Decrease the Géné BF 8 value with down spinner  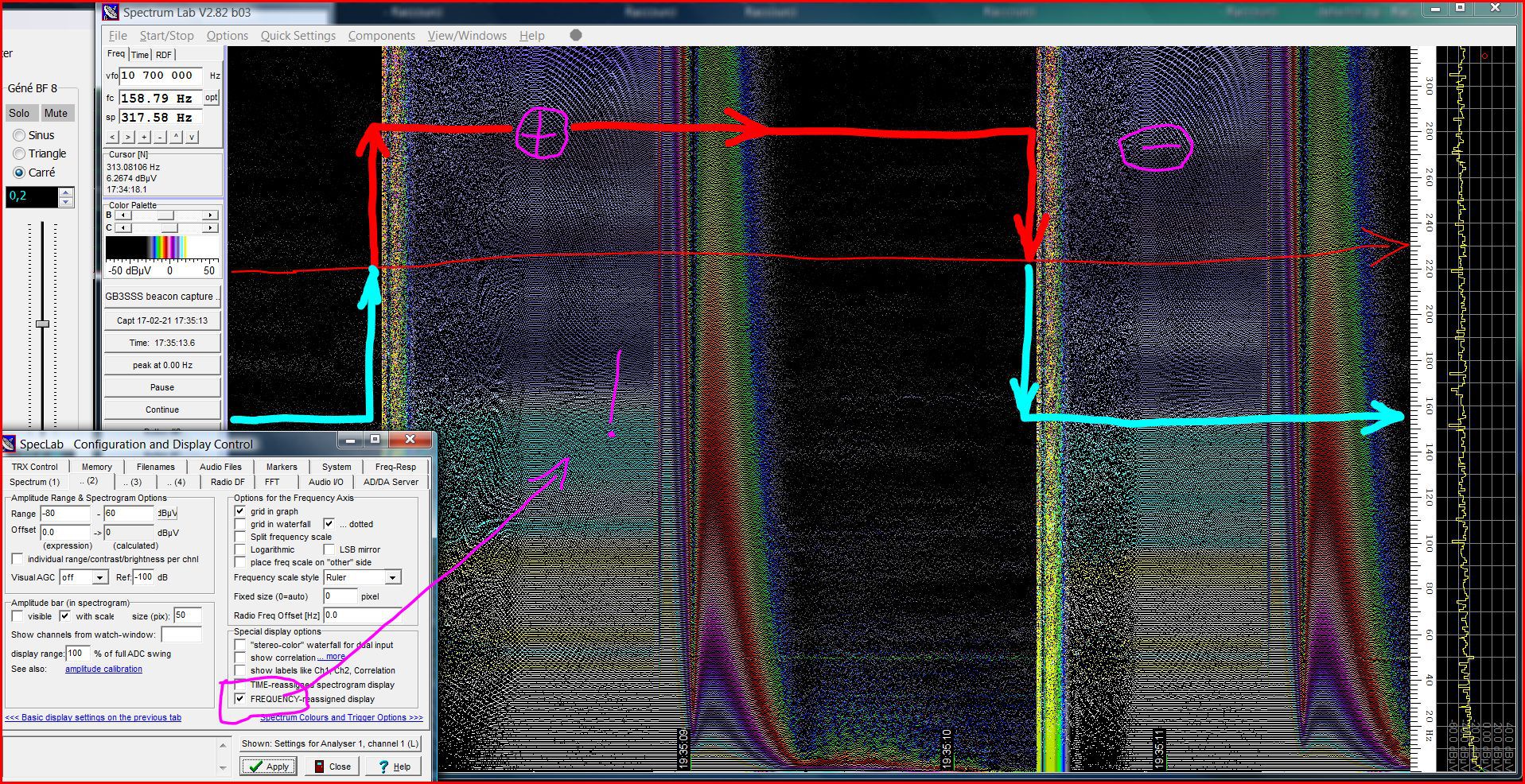click(67, 202)
